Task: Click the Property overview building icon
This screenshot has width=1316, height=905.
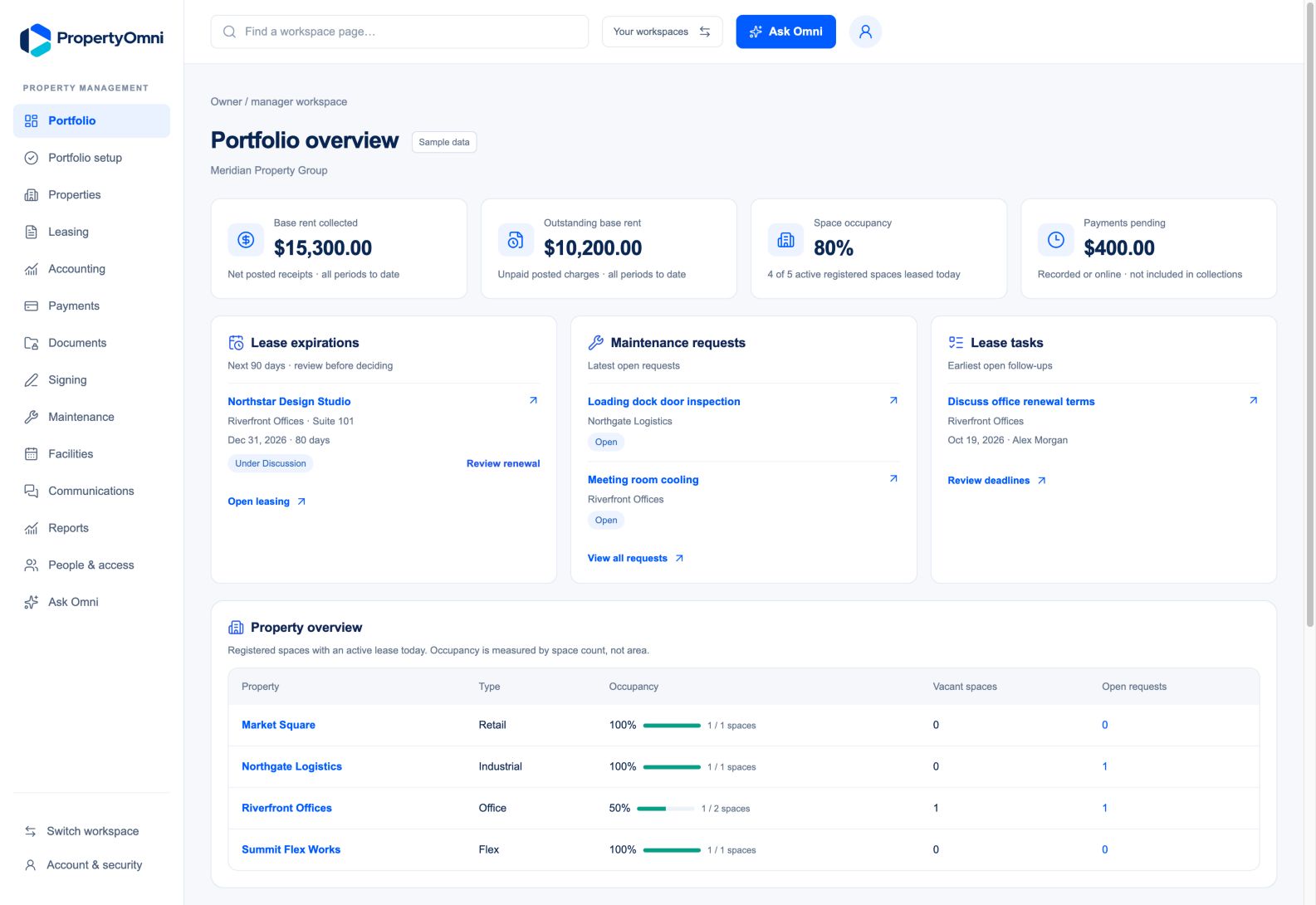Action: click(x=236, y=628)
